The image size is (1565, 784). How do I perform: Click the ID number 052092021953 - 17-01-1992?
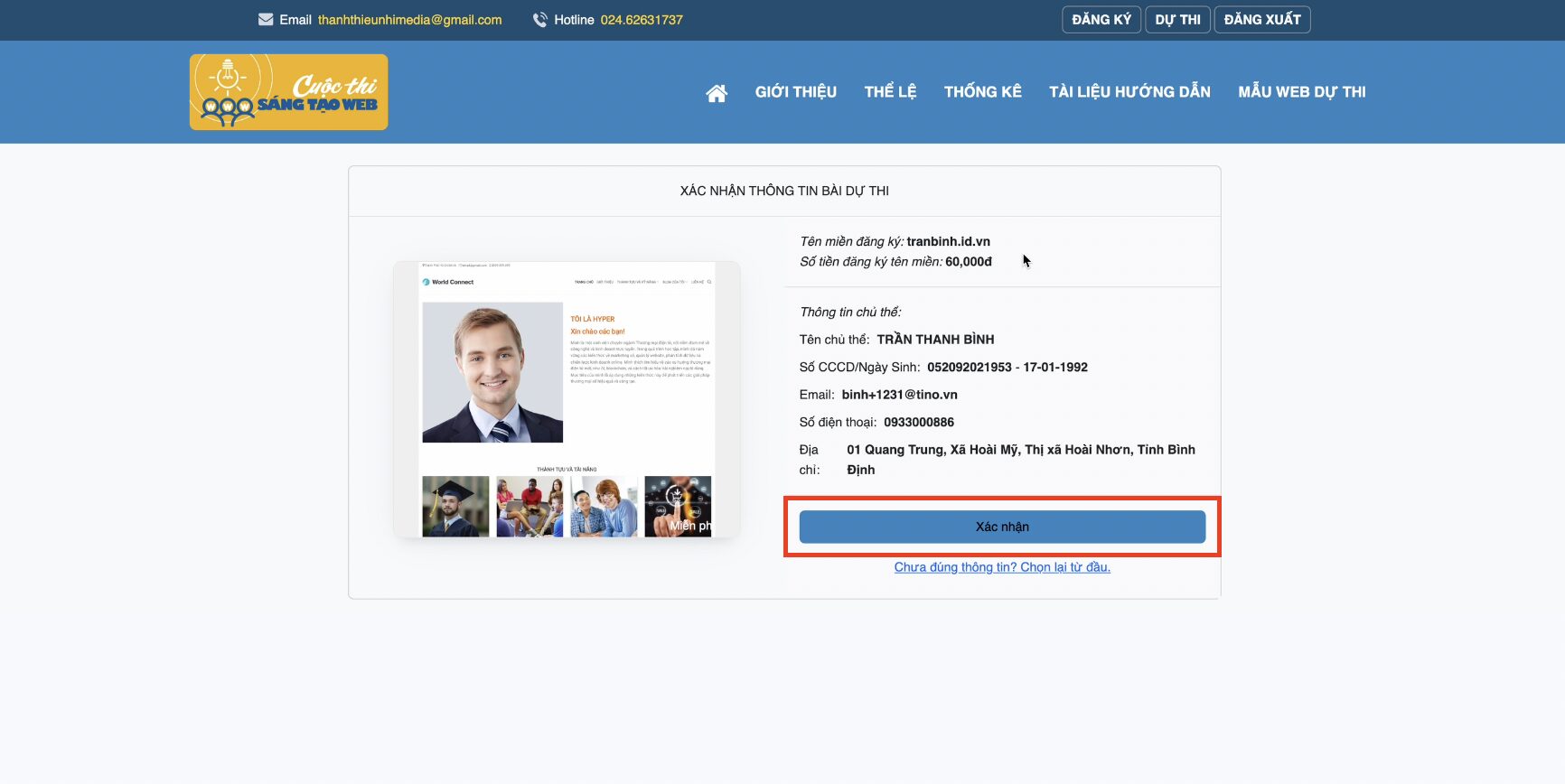[x=1007, y=368]
